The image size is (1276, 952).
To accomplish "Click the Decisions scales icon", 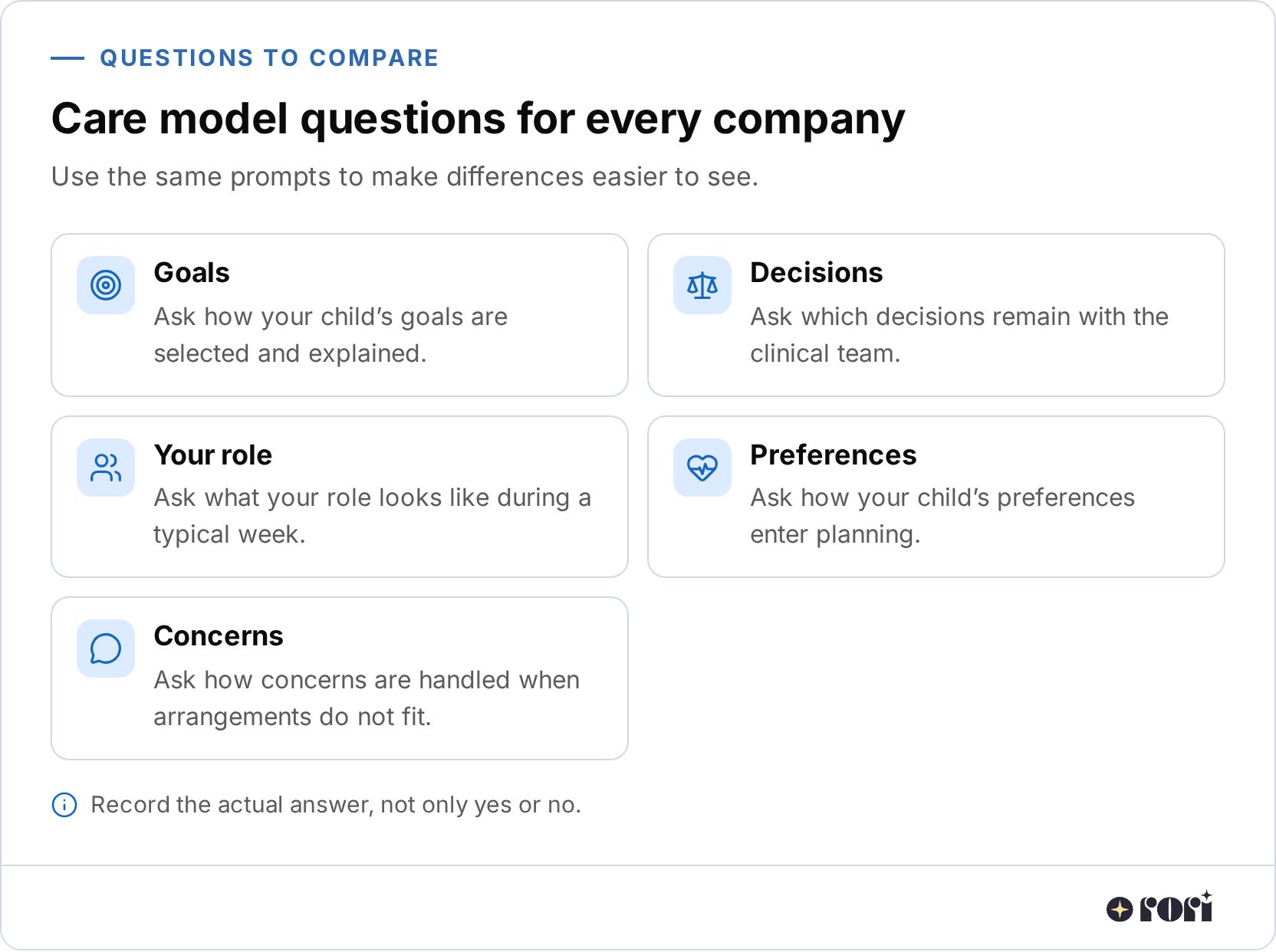I will [x=702, y=285].
